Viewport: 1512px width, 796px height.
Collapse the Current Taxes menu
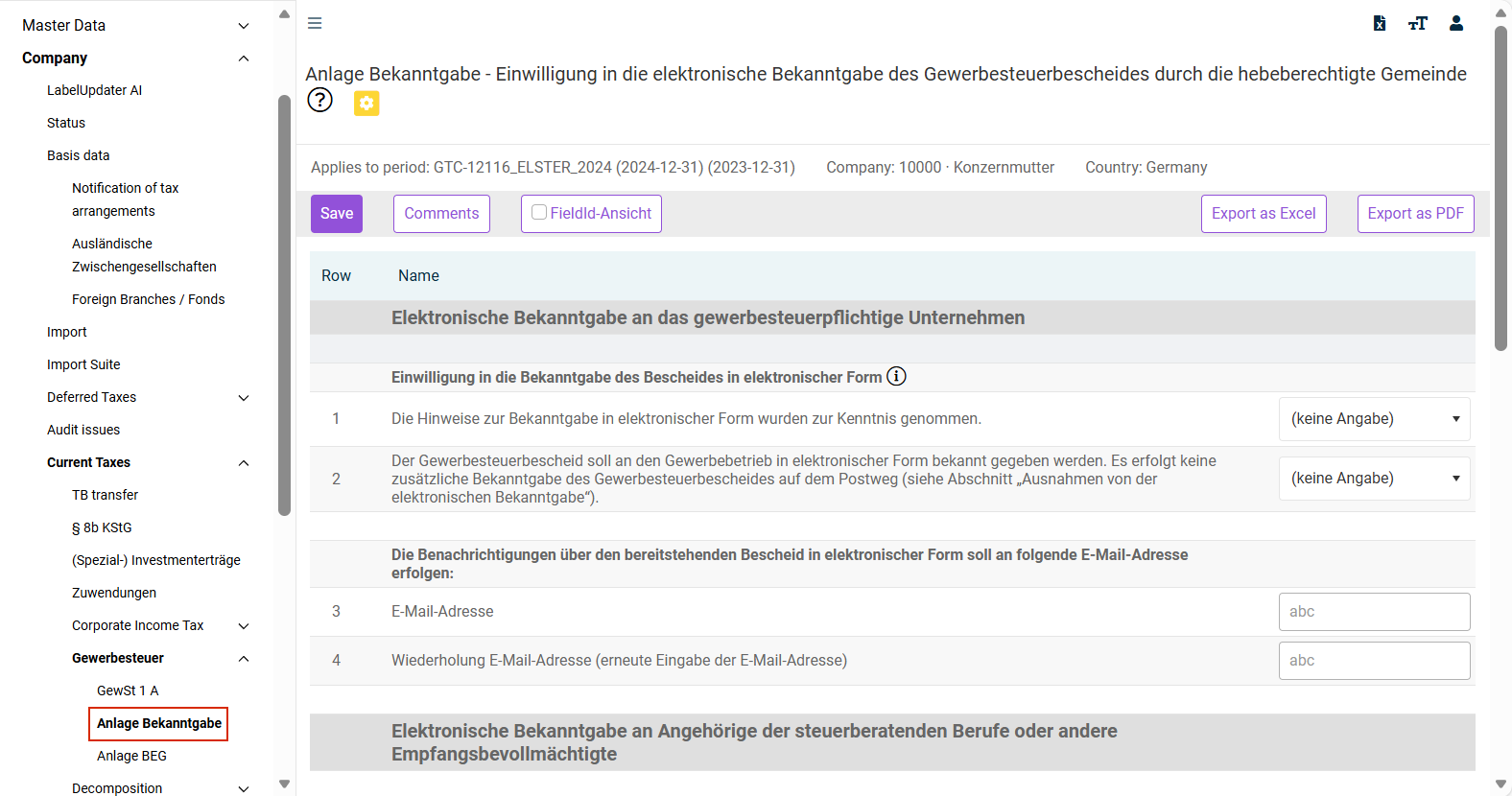[x=244, y=463]
